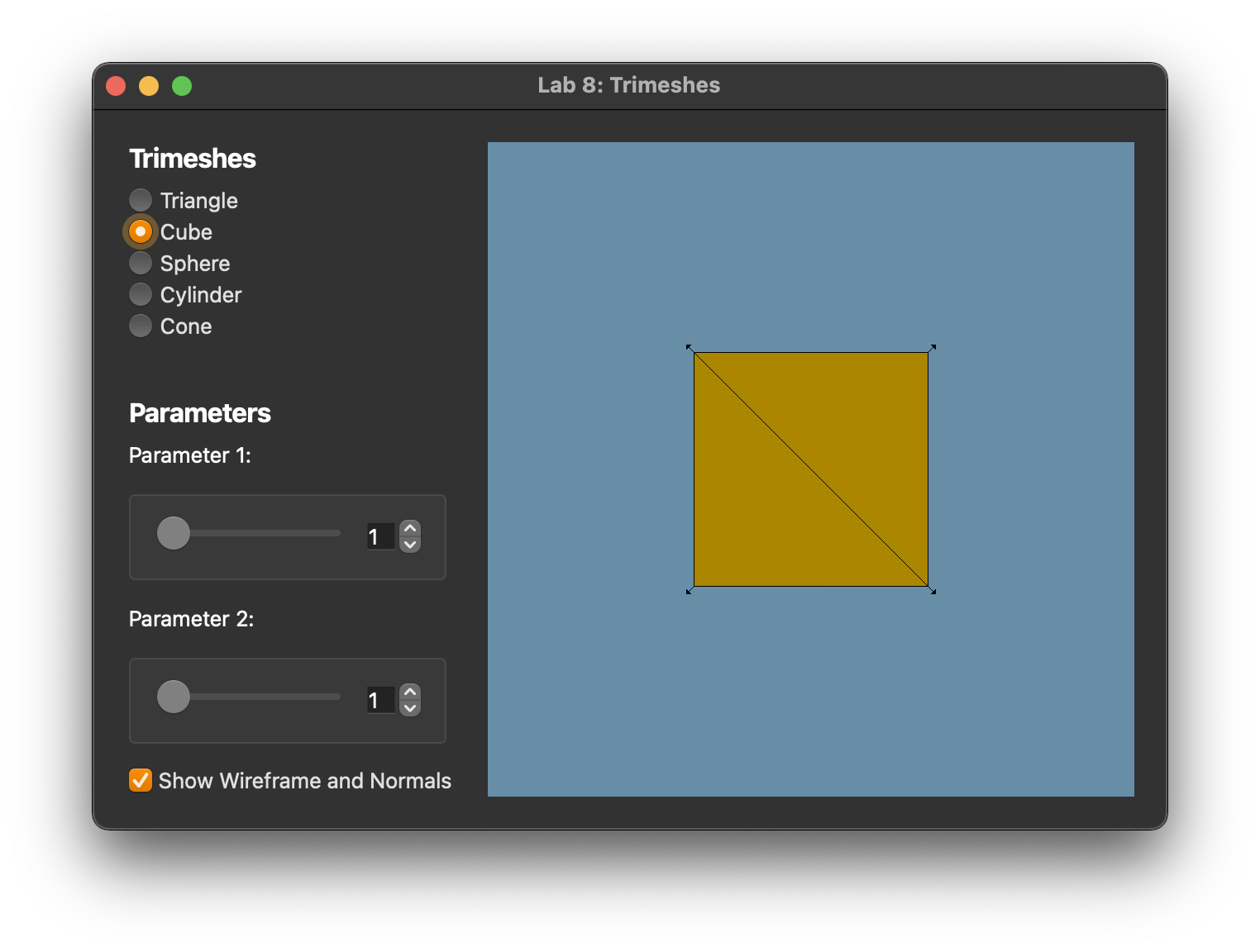Minimize the Lab 8 window

point(149,86)
